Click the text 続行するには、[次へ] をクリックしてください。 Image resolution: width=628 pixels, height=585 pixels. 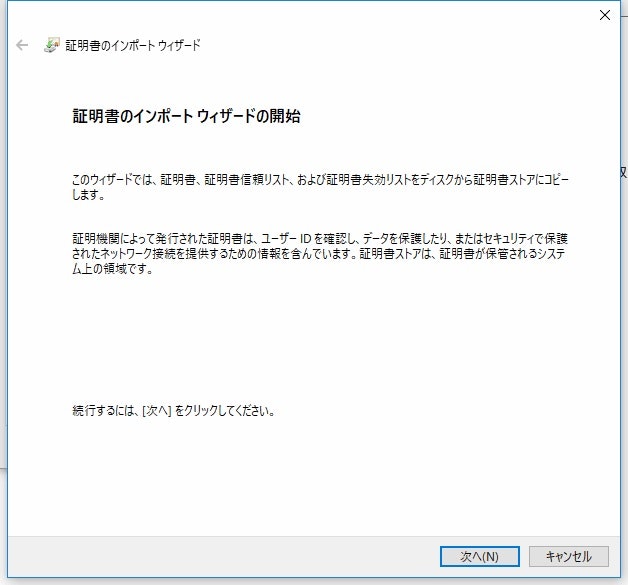pos(173,410)
